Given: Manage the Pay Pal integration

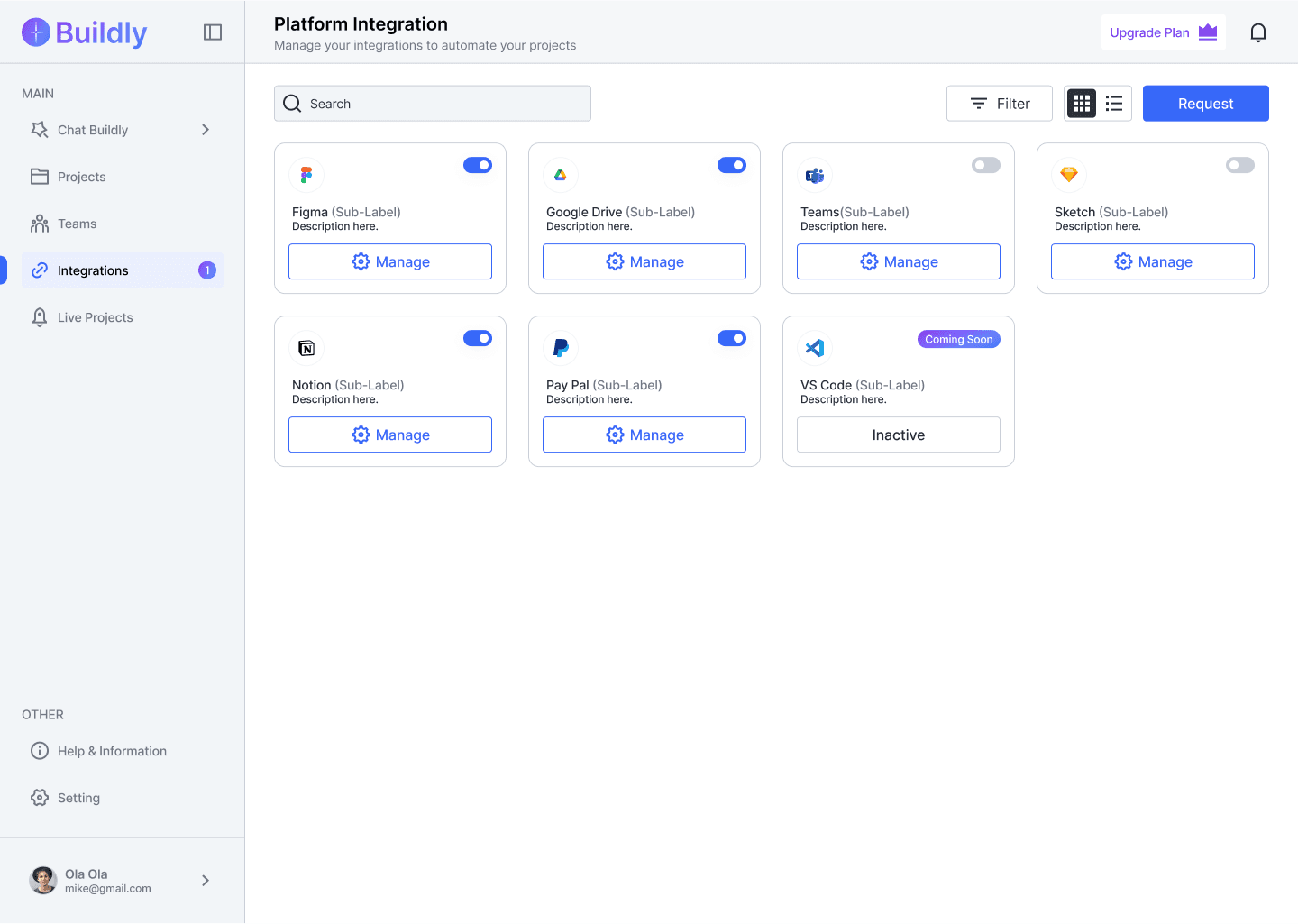Looking at the screenshot, I should (x=644, y=435).
